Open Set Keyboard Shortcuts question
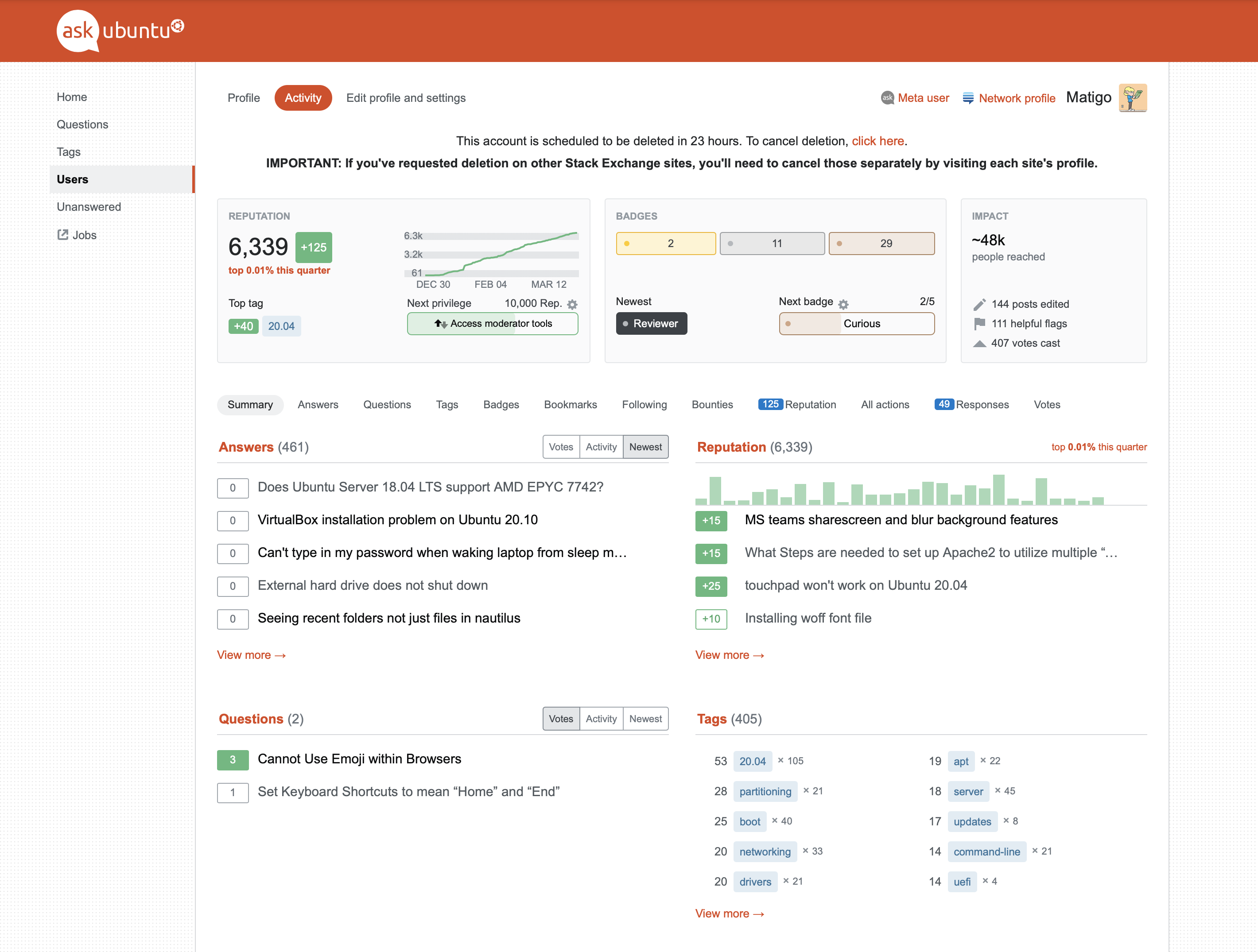Screen dimensions: 1258x952 [408, 792]
